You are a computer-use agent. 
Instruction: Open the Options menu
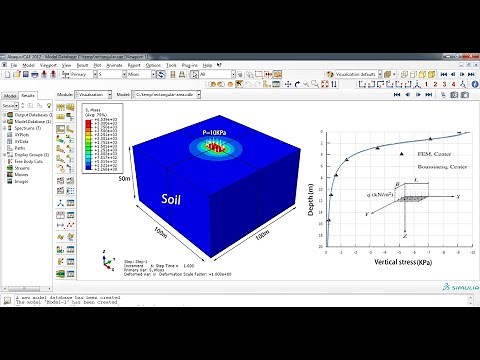[153, 65]
